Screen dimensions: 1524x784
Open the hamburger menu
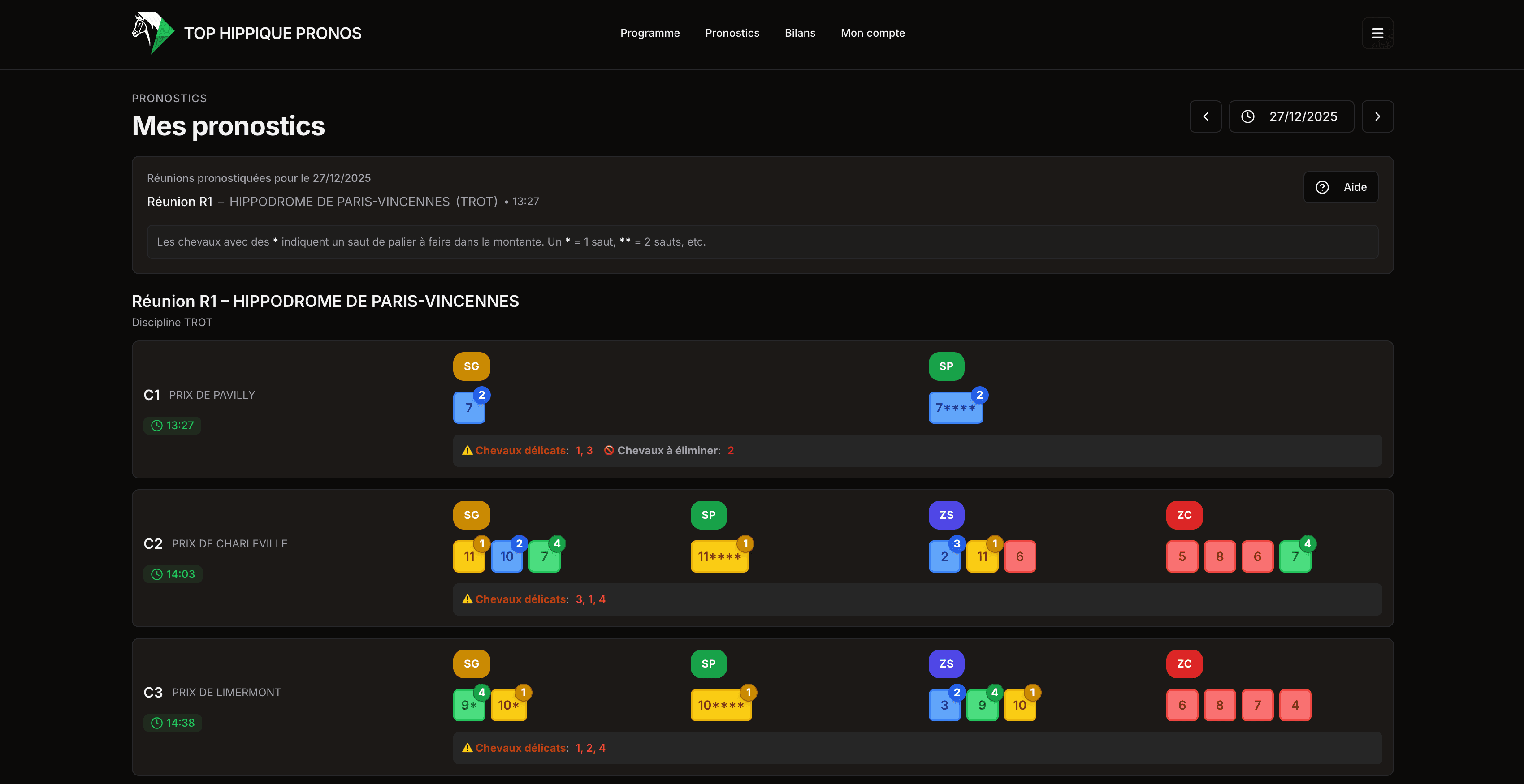[1377, 33]
